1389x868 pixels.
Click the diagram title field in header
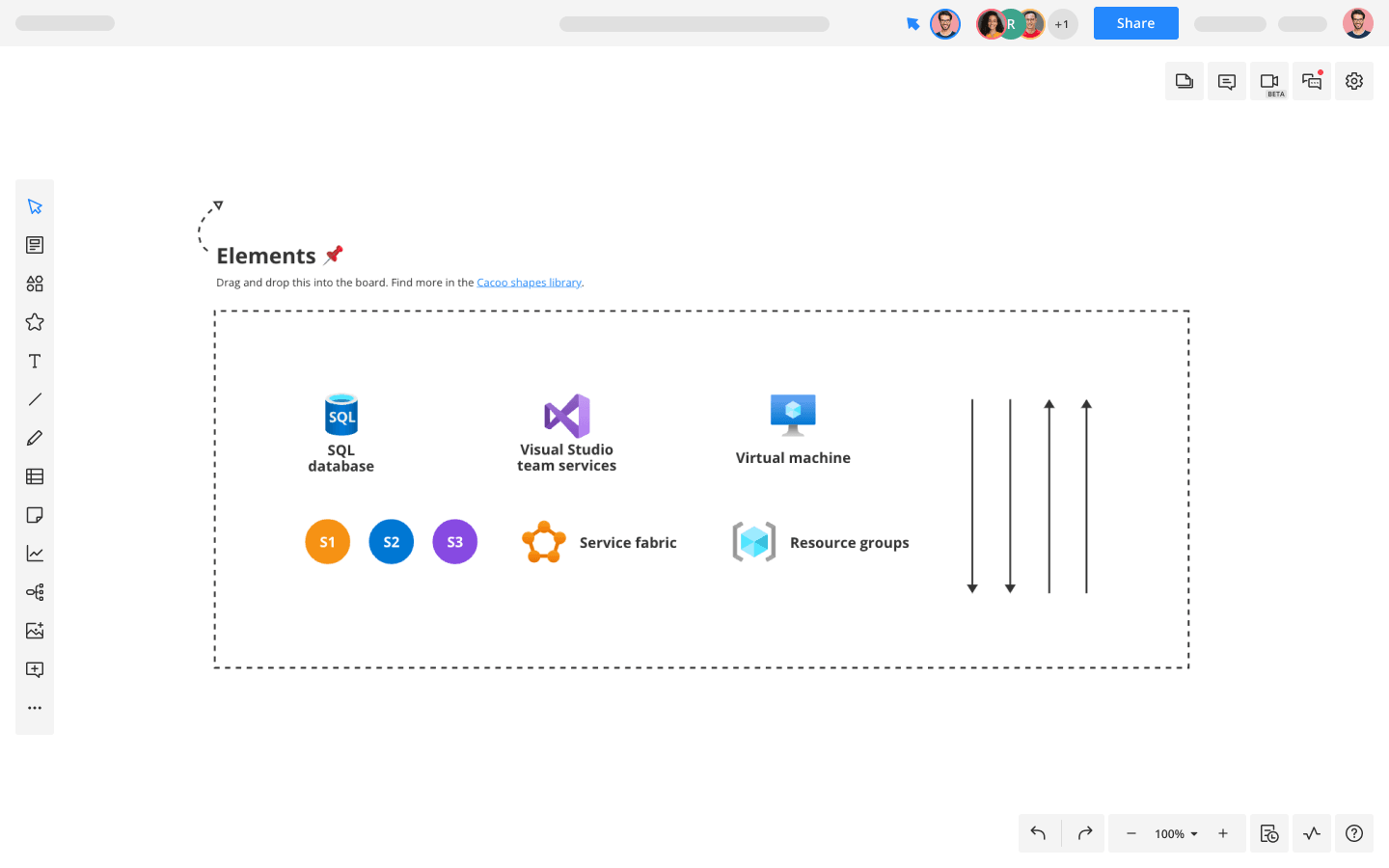(x=694, y=24)
